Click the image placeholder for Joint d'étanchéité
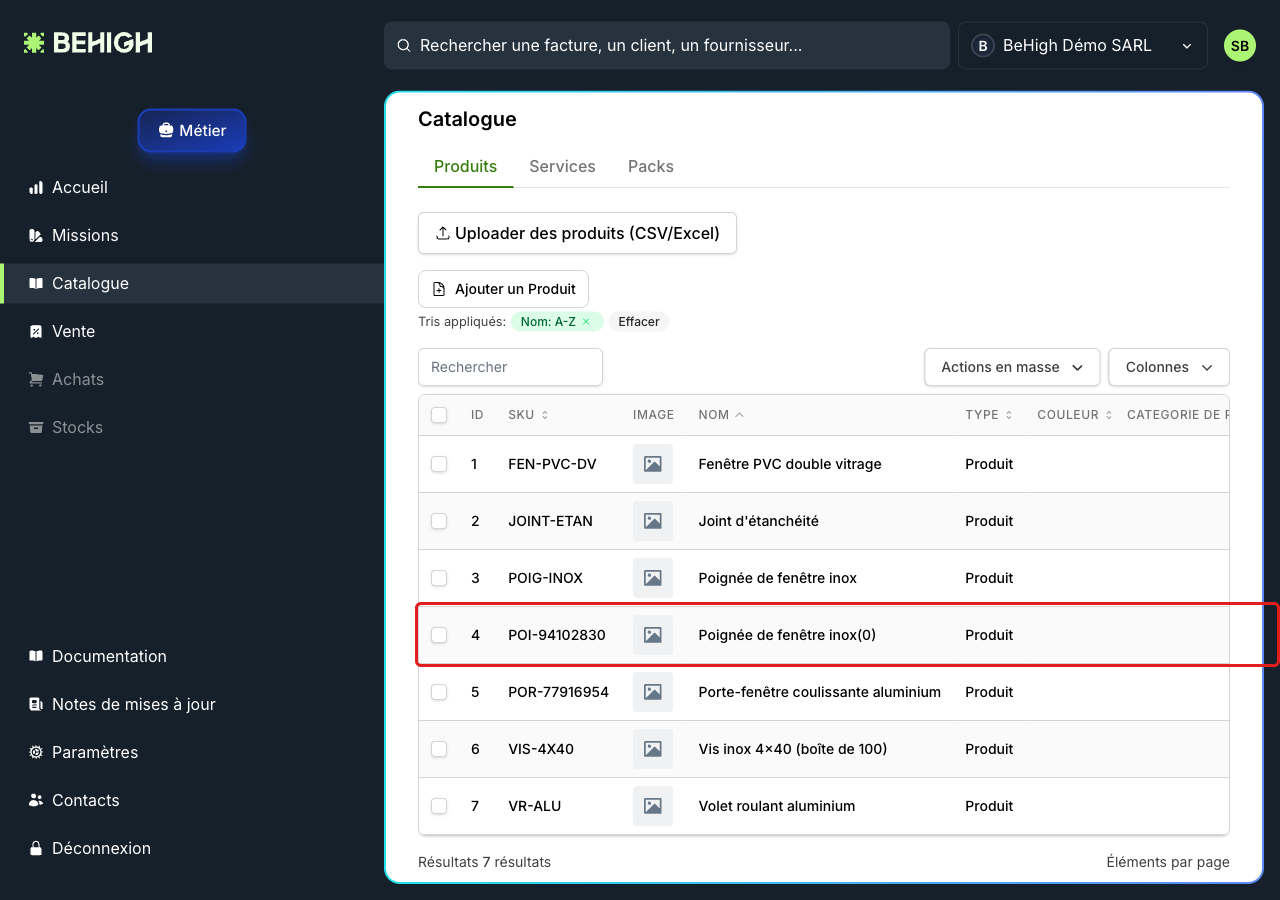Viewport: 1280px width, 900px height. pyautogui.click(x=653, y=521)
